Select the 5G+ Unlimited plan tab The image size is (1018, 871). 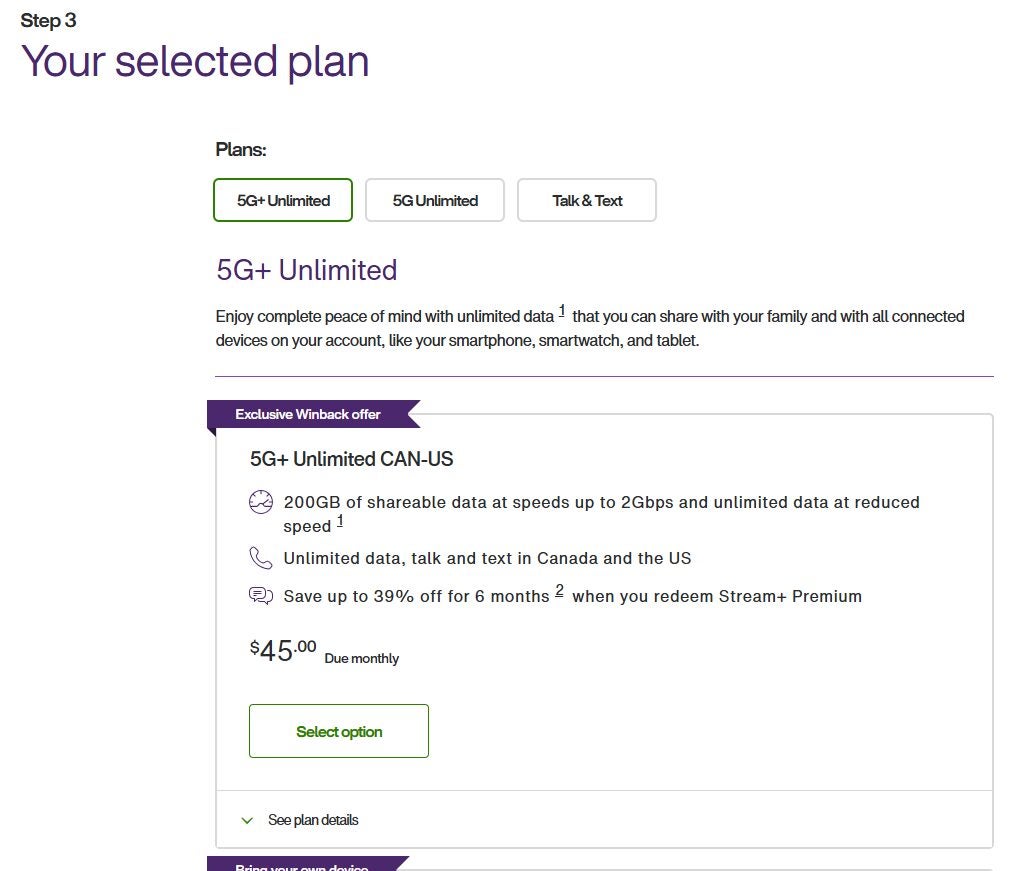pos(283,201)
